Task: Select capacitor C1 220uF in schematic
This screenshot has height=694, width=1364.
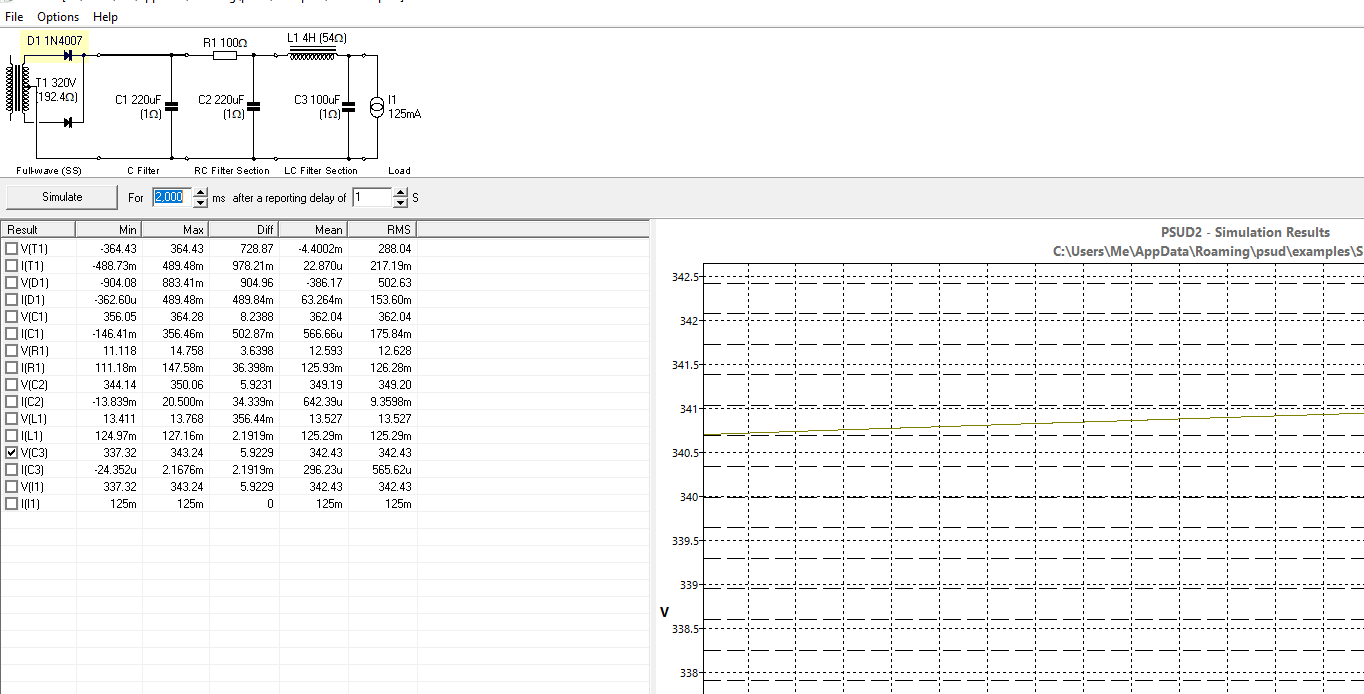Action: (x=171, y=106)
